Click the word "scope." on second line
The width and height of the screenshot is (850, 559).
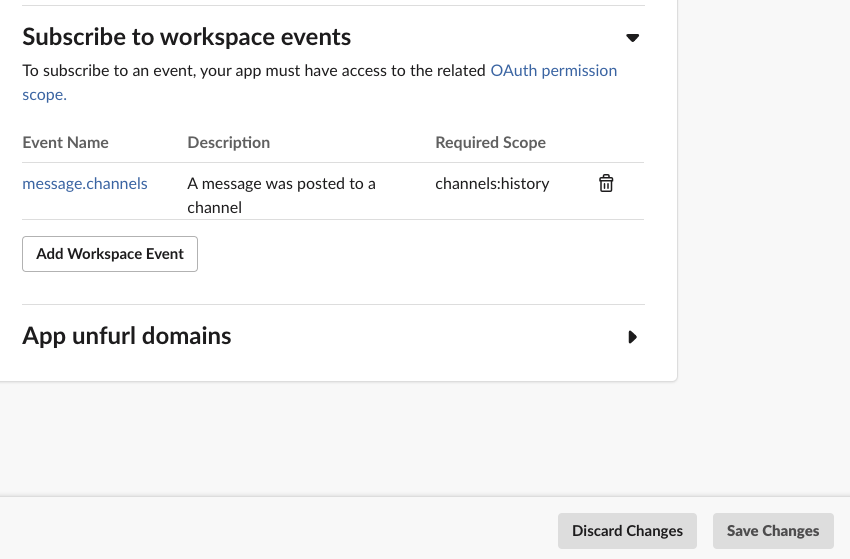(x=44, y=95)
